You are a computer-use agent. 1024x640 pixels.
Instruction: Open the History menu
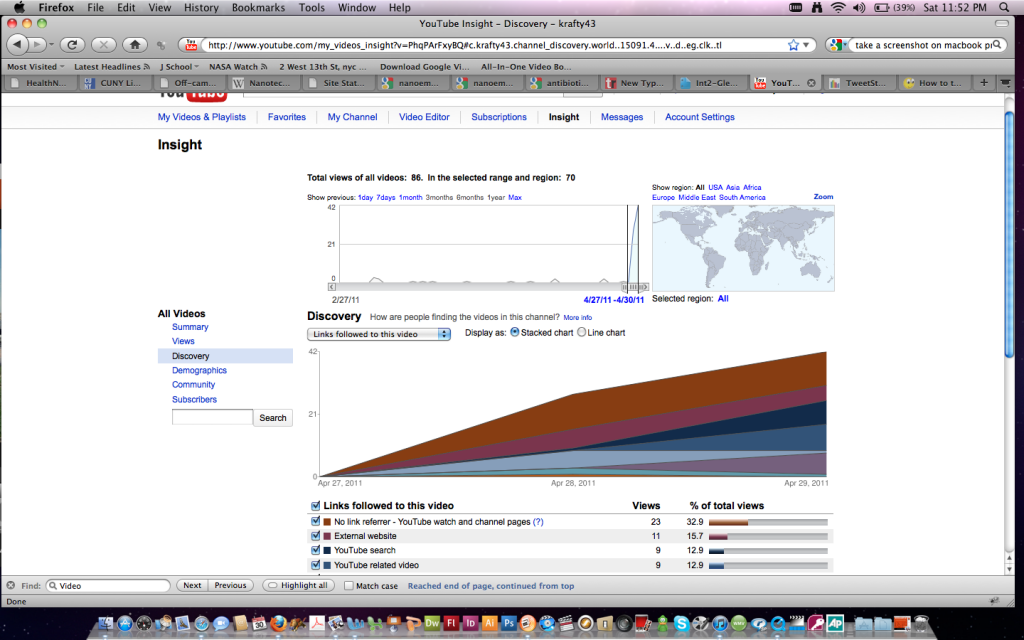pos(200,7)
